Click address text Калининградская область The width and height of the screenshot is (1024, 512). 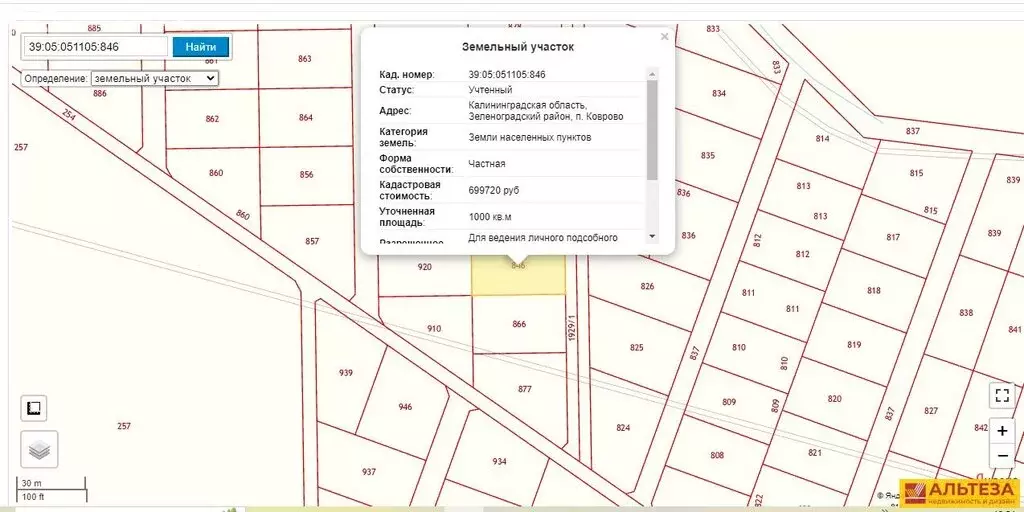click(x=528, y=105)
